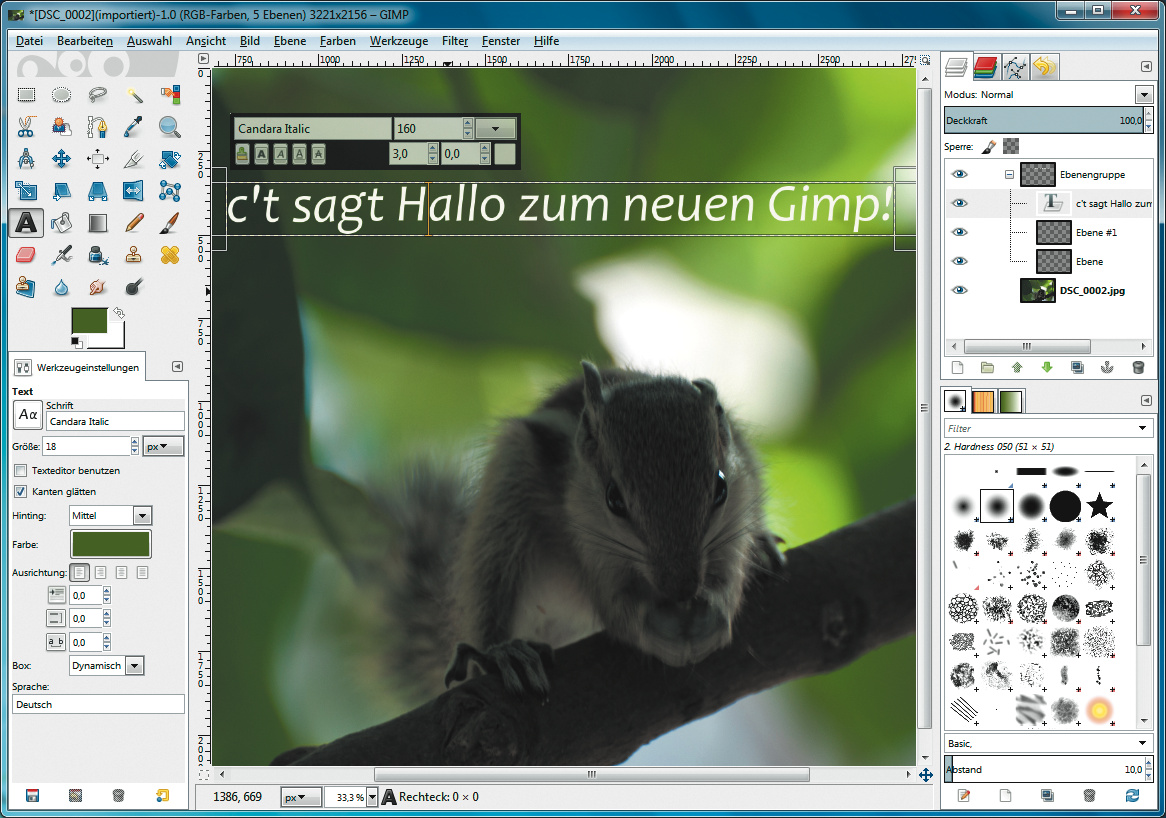Image resolution: width=1166 pixels, height=818 pixels.
Task: Select the DSC_0002.jpg layer thumbnail
Action: pos(1037,290)
